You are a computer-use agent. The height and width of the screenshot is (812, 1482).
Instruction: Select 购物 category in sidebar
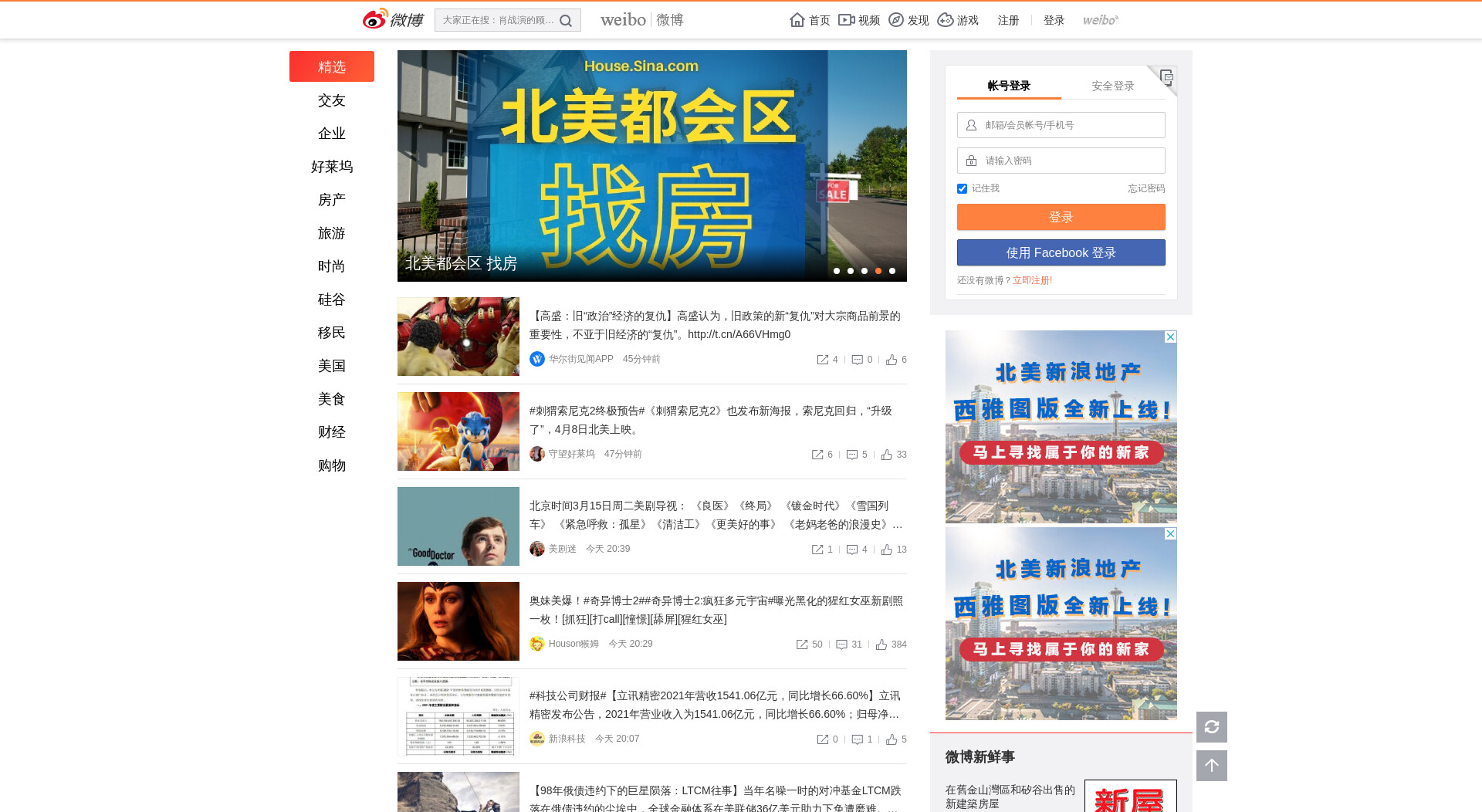[x=332, y=465]
